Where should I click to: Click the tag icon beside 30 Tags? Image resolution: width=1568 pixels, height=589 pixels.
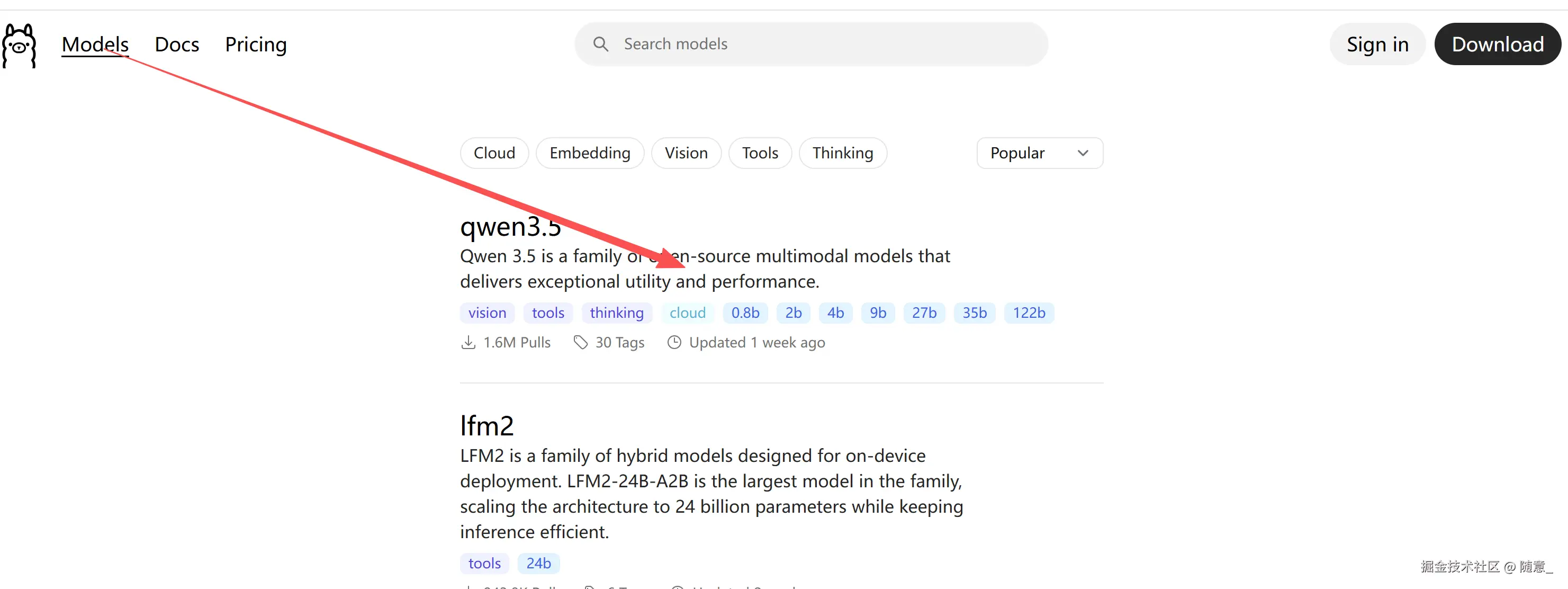coord(580,342)
